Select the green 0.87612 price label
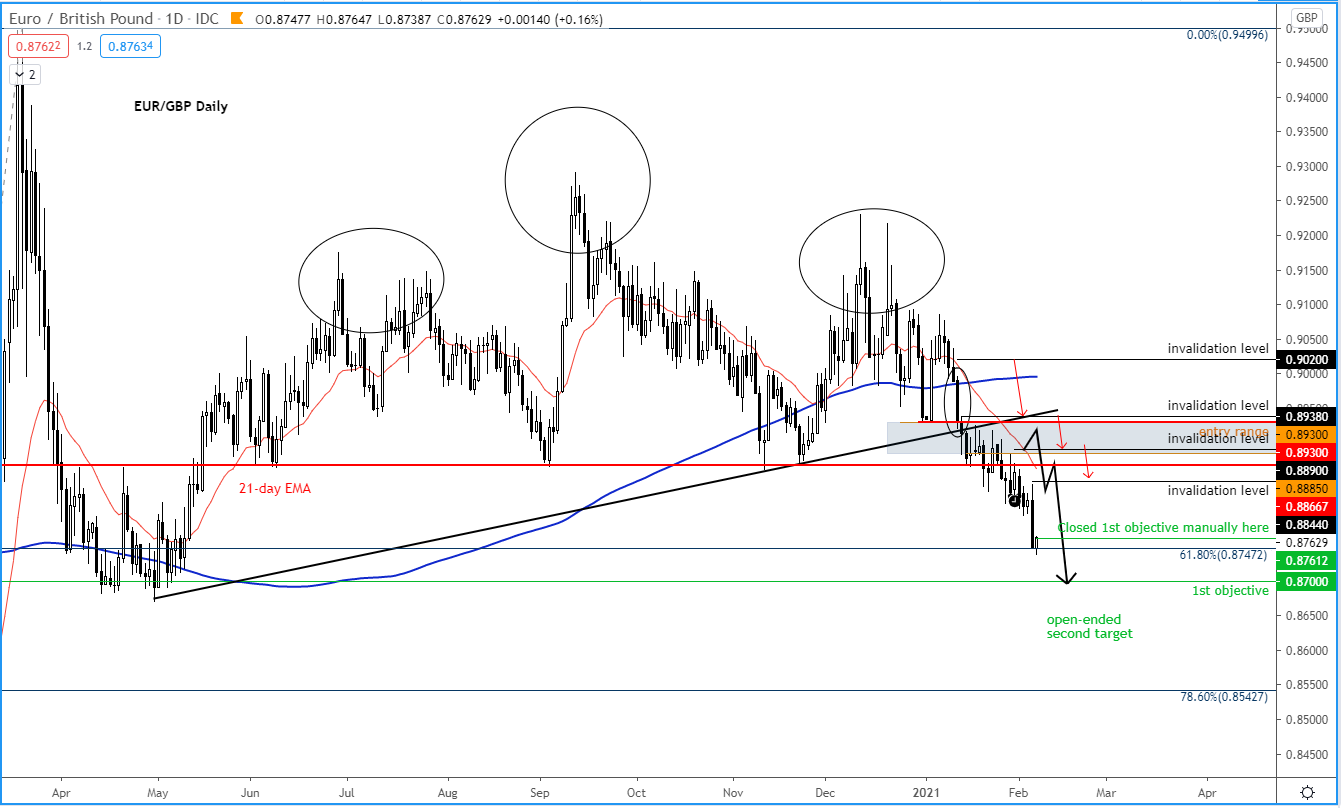This screenshot has height=808, width=1341. 1306,561
